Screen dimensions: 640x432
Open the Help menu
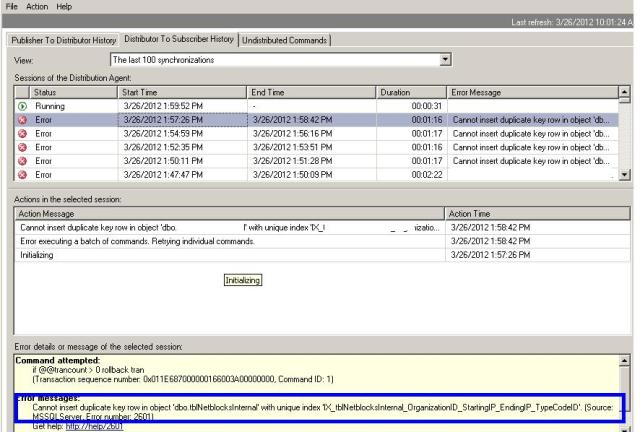click(64, 7)
